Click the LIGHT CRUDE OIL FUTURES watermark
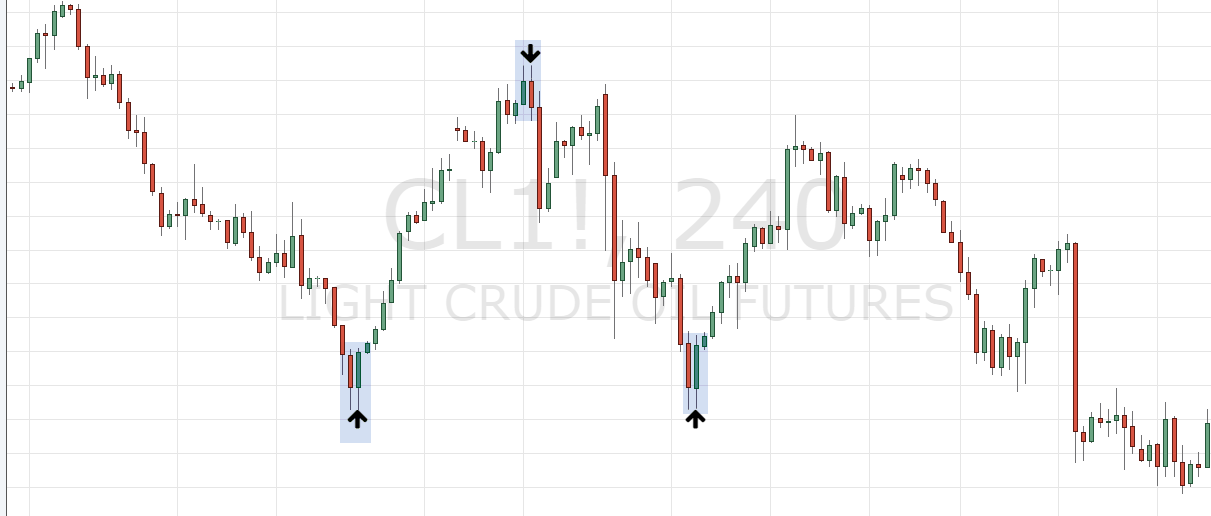 pyautogui.click(x=615, y=303)
